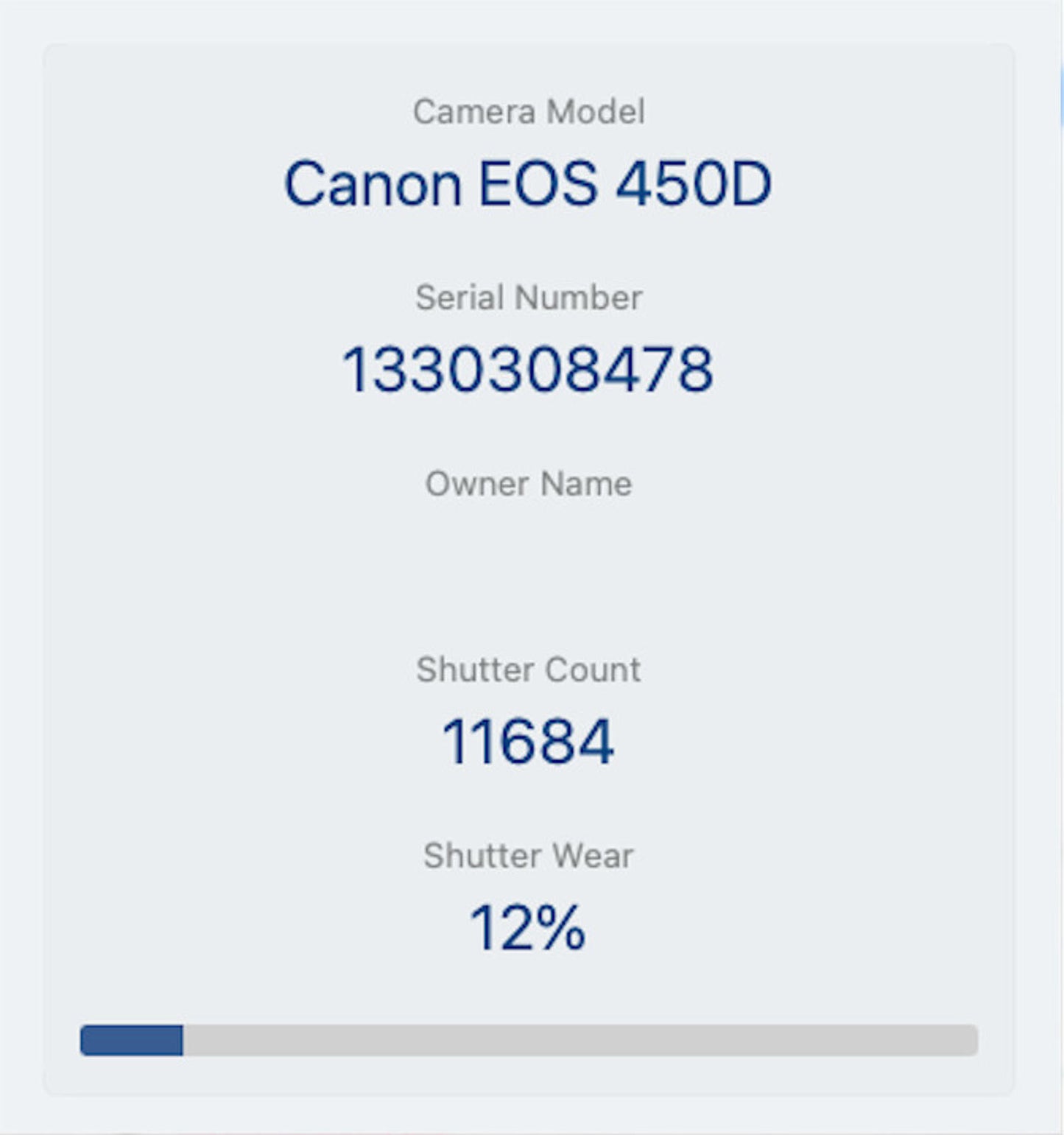Click the blue filled portion of wear bar
Viewport: 1064px width, 1135px height.
(x=132, y=1040)
